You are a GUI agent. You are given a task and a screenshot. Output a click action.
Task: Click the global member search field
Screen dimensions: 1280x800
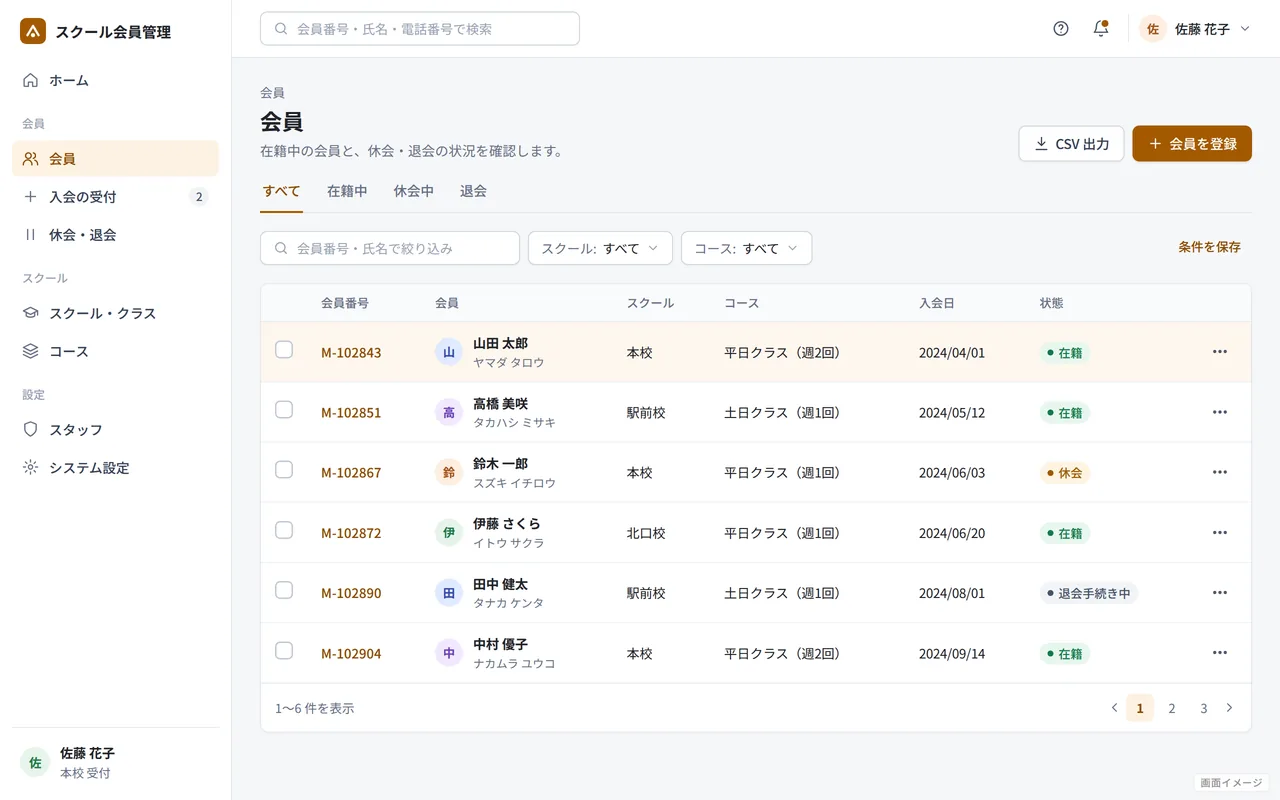point(420,29)
